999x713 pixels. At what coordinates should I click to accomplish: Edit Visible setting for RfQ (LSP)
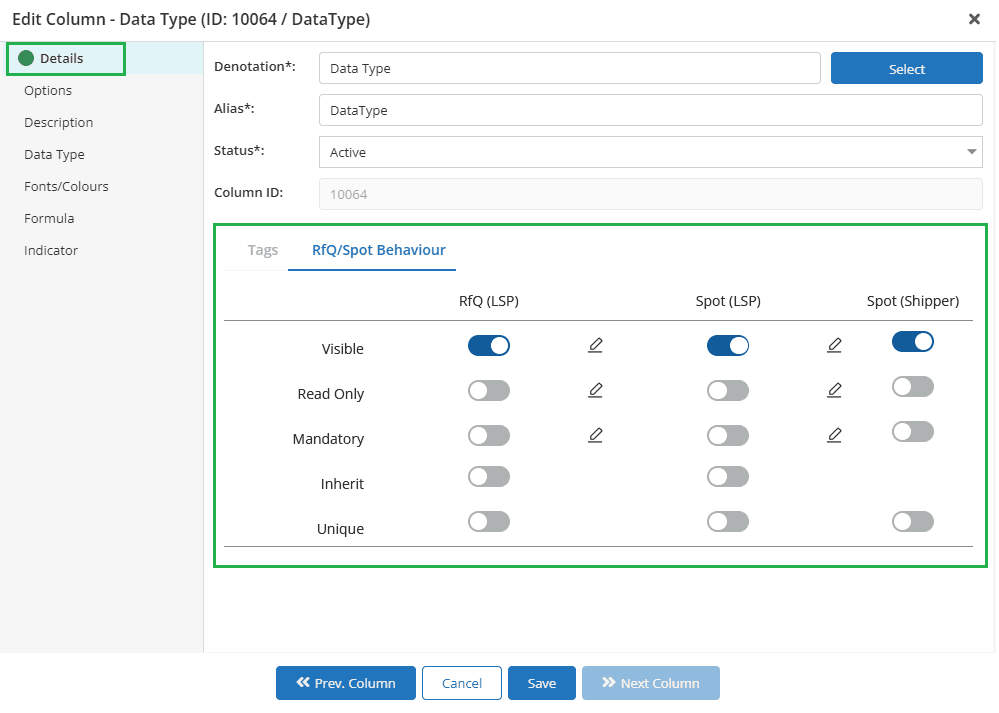595,345
